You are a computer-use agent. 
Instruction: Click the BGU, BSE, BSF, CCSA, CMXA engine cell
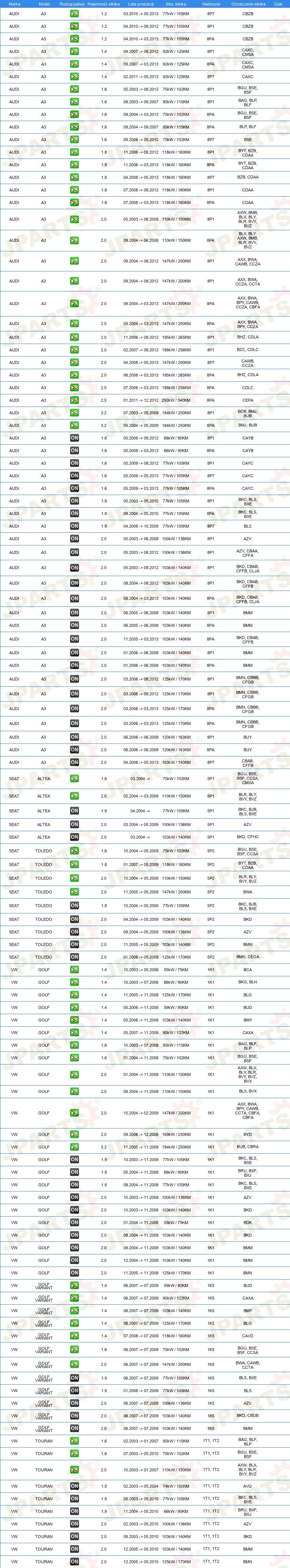pyautogui.click(x=247, y=779)
